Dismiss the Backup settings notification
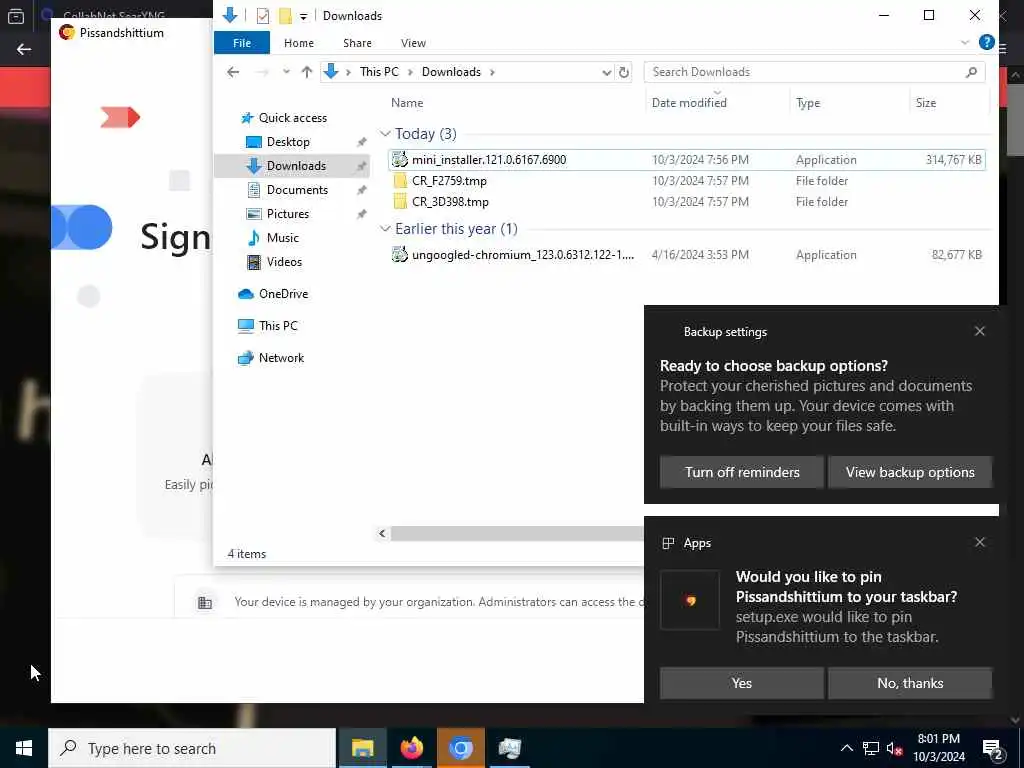 click(x=979, y=331)
